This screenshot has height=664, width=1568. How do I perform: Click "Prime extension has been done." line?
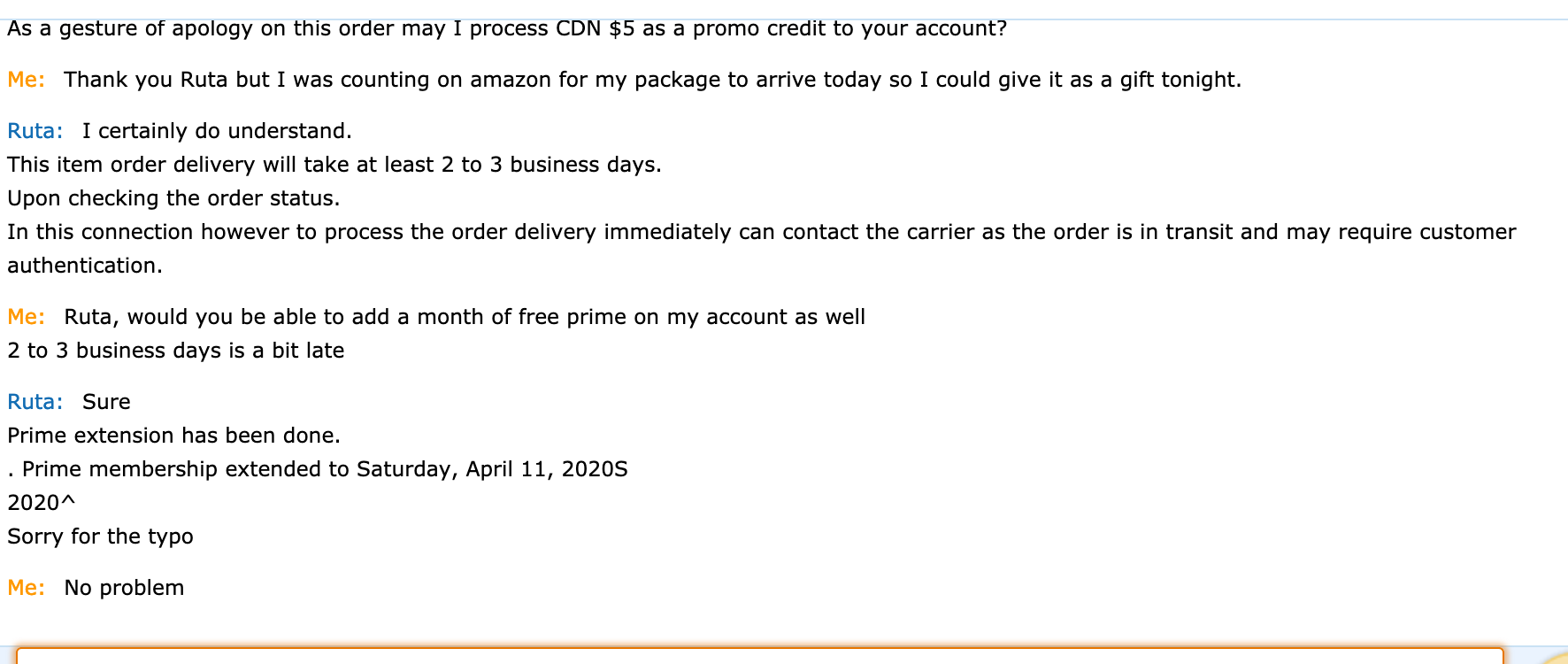tap(173, 436)
